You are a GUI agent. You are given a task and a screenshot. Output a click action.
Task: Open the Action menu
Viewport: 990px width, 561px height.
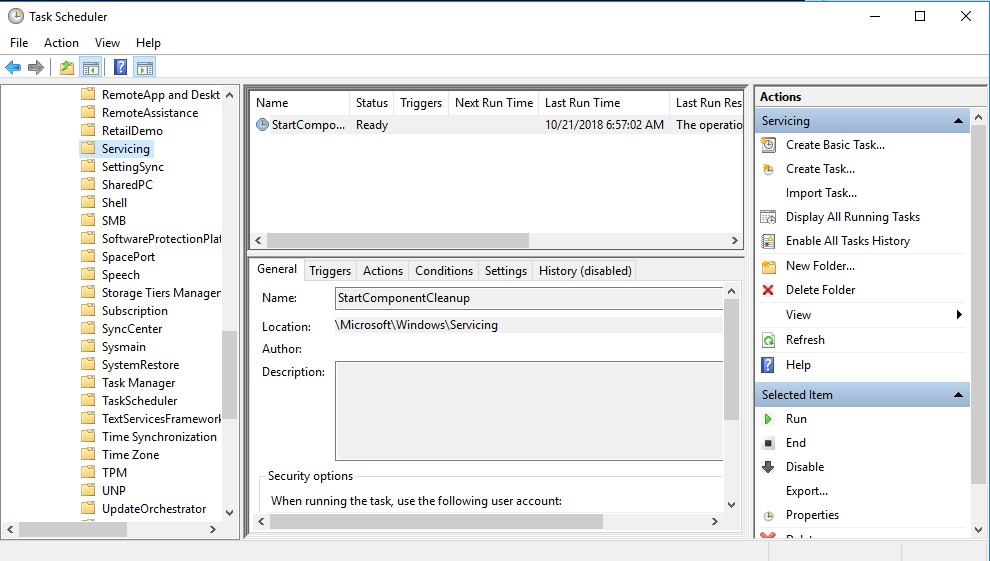(61, 43)
